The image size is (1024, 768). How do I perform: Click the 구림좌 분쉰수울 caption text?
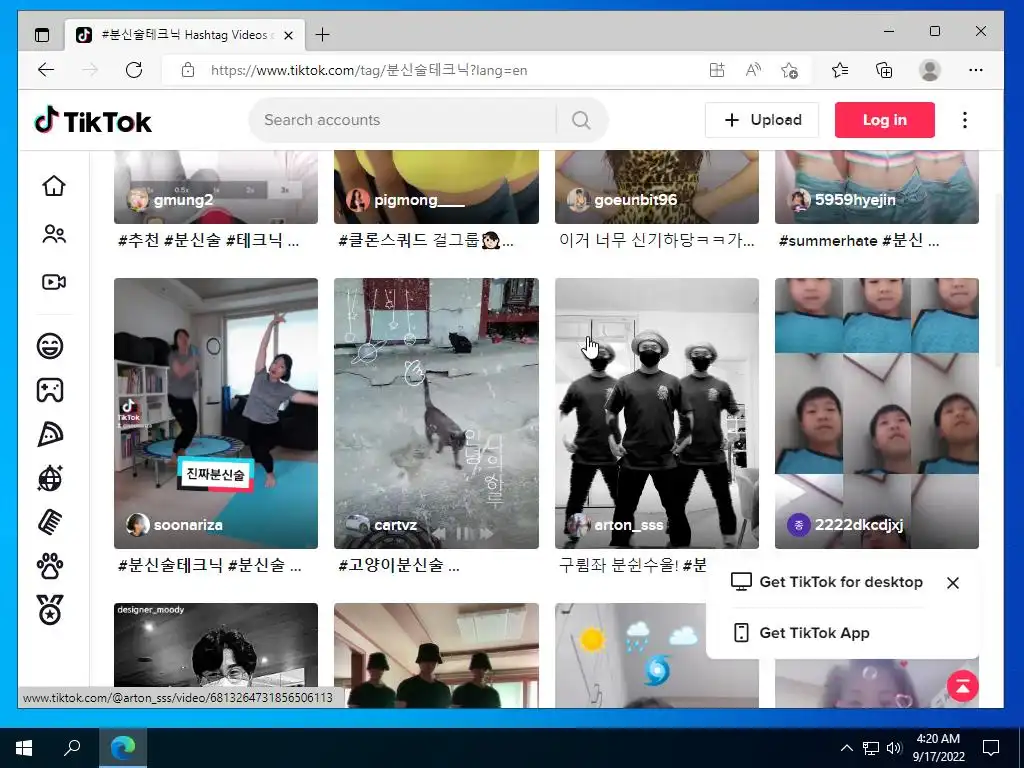tap(633, 566)
